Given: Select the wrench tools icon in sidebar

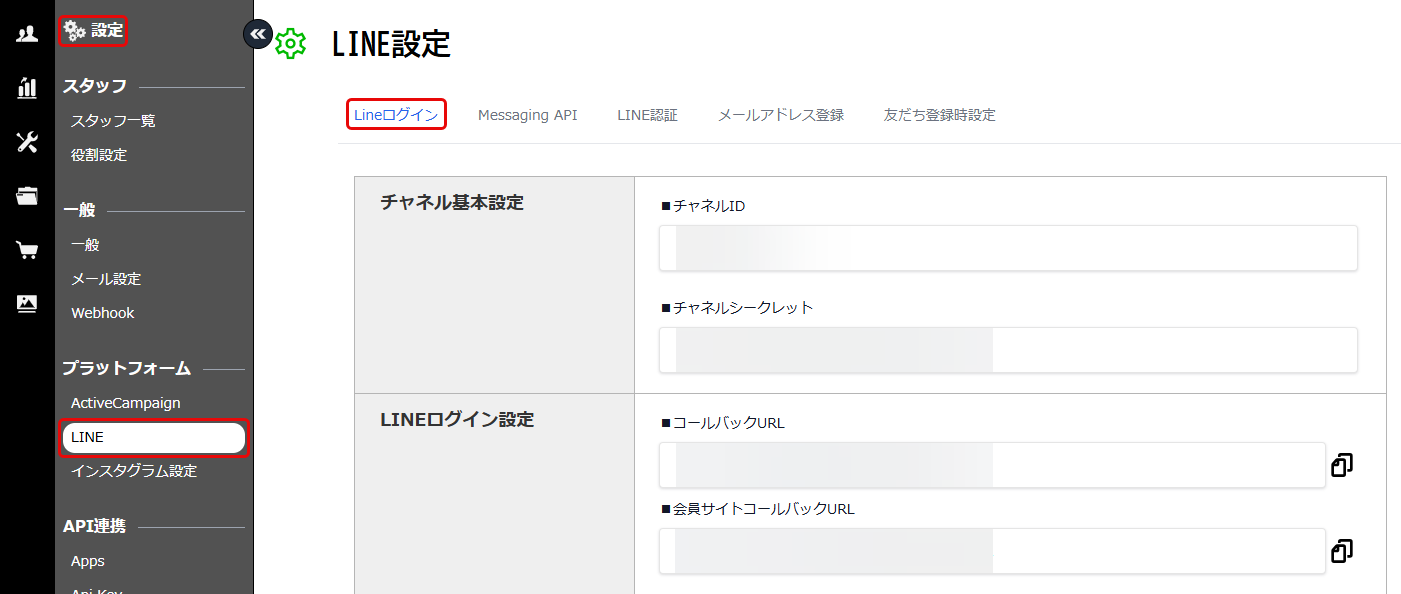Looking at the screenshot, I should click(x=27, y=144).
